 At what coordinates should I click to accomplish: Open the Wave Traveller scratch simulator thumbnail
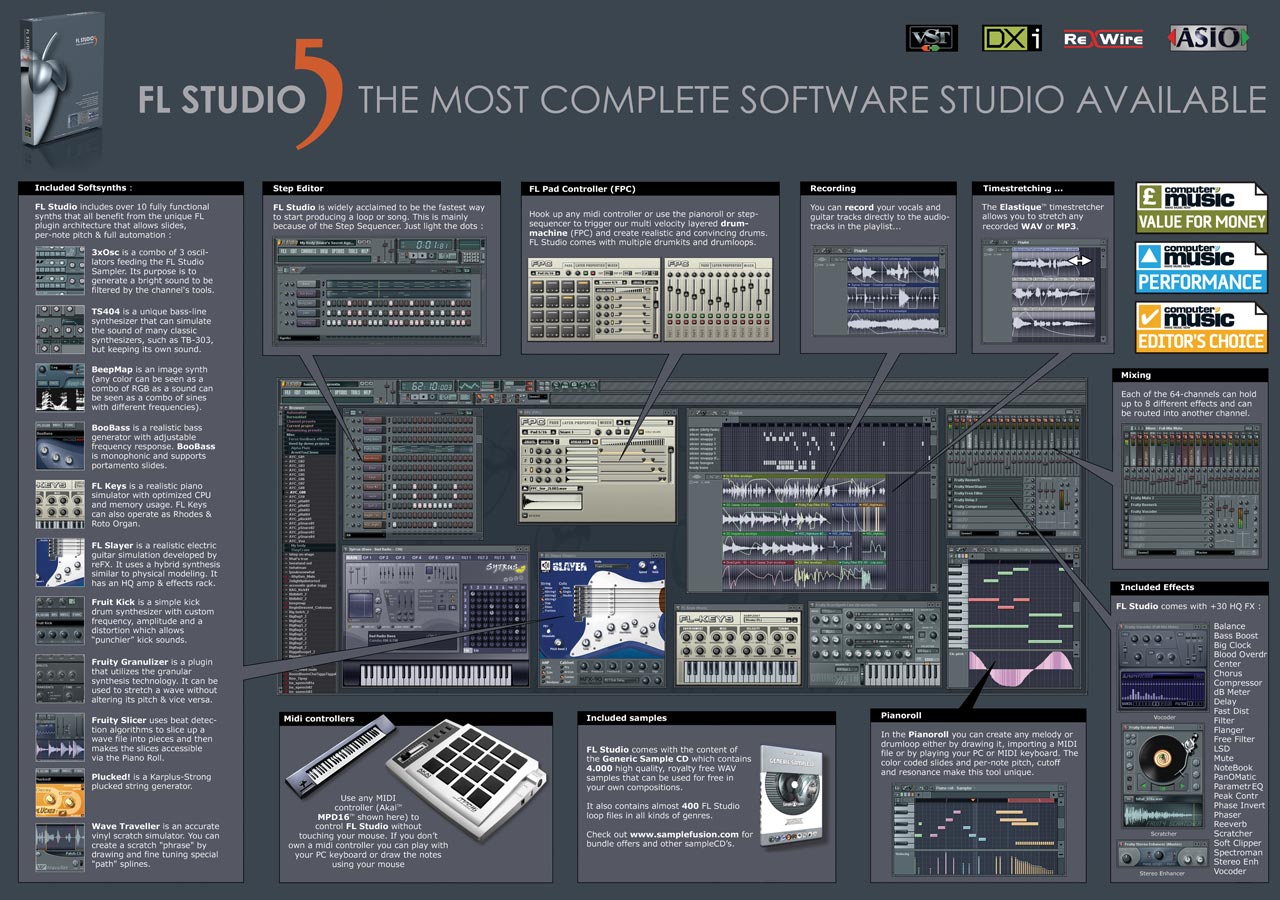click(60, 850)
